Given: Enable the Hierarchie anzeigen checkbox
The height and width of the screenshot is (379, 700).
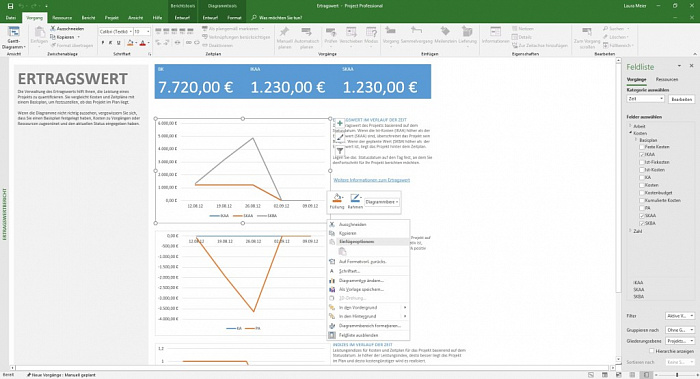Looking at the screenshot, I should (652, 351).
